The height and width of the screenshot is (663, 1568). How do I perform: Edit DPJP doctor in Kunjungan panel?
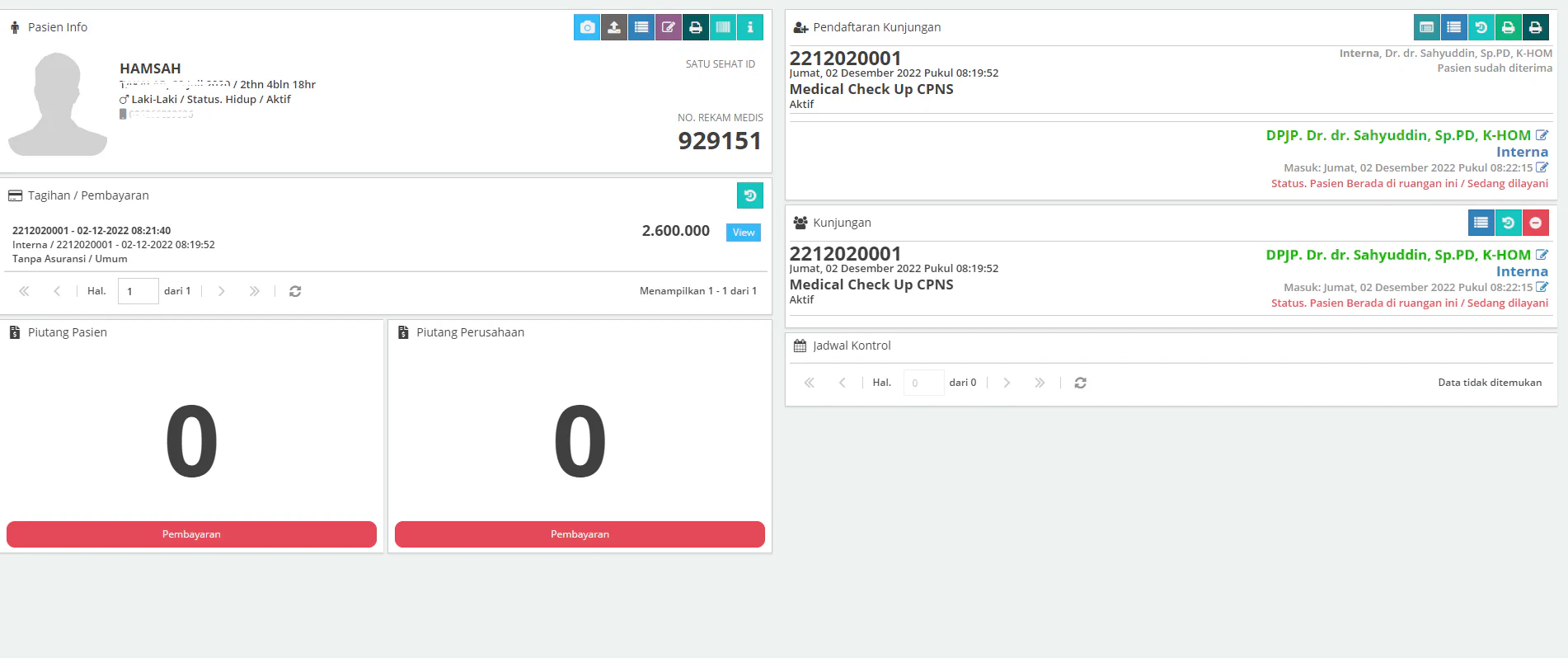click(x=1542, y=255)
